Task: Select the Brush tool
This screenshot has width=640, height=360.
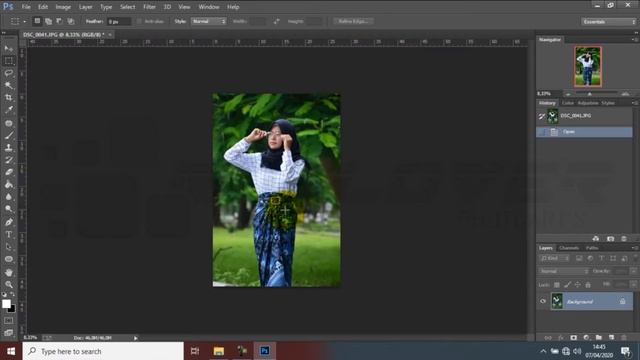Action: point(9,135)
